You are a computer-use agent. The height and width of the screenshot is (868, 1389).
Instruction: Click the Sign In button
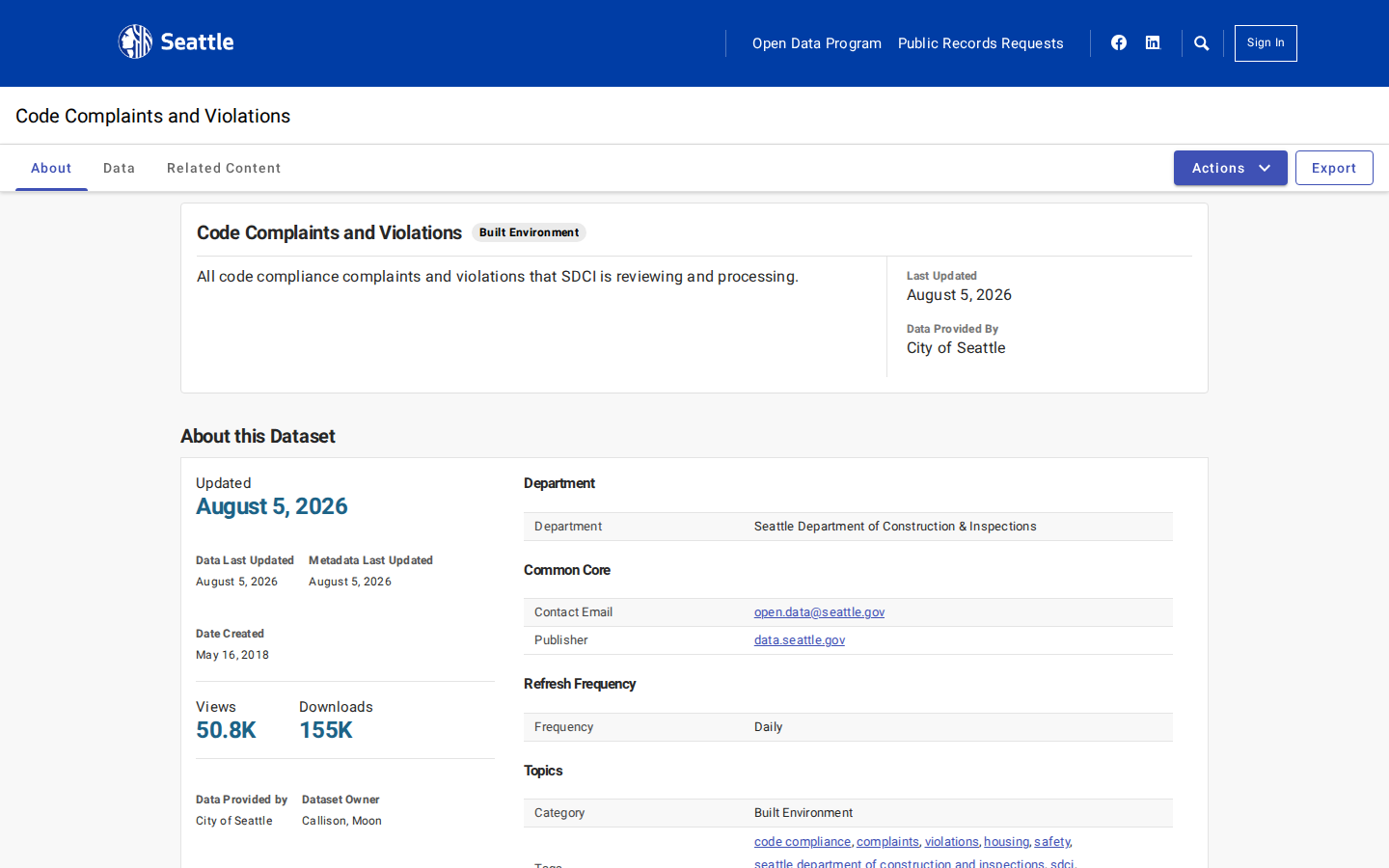[1266, 43]
